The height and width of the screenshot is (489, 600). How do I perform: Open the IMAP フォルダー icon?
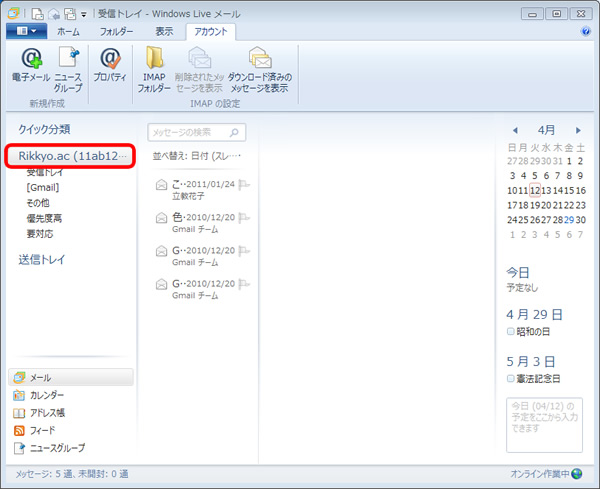click(x=154, y=58)
